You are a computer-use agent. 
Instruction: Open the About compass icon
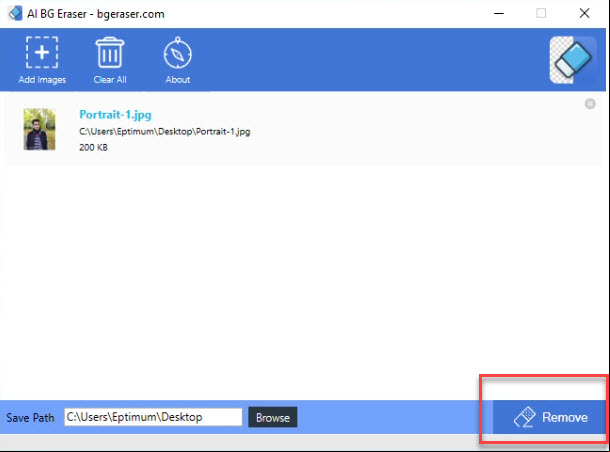click(x=178, y=53)
